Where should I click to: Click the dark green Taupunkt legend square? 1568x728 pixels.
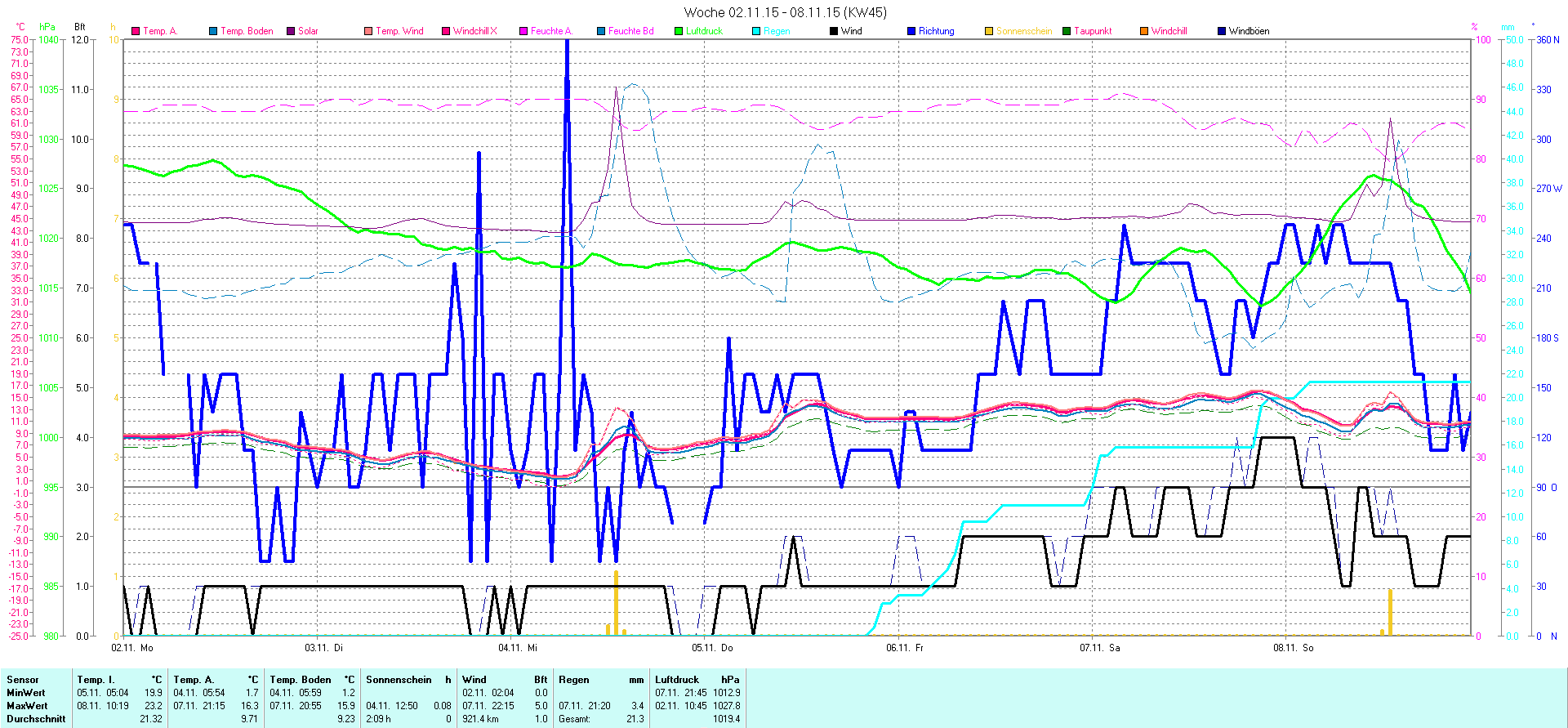point(1067,31)
